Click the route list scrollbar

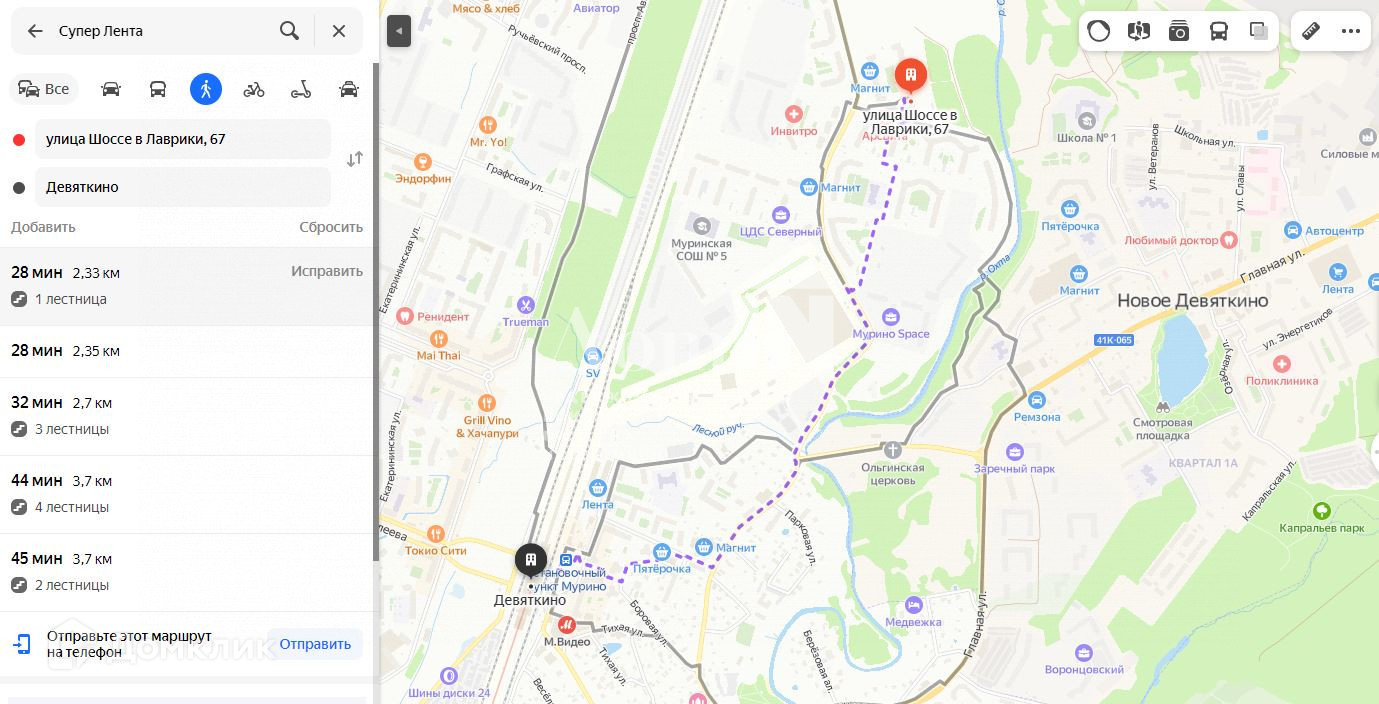pyautogui.click(x=376, y=310)
